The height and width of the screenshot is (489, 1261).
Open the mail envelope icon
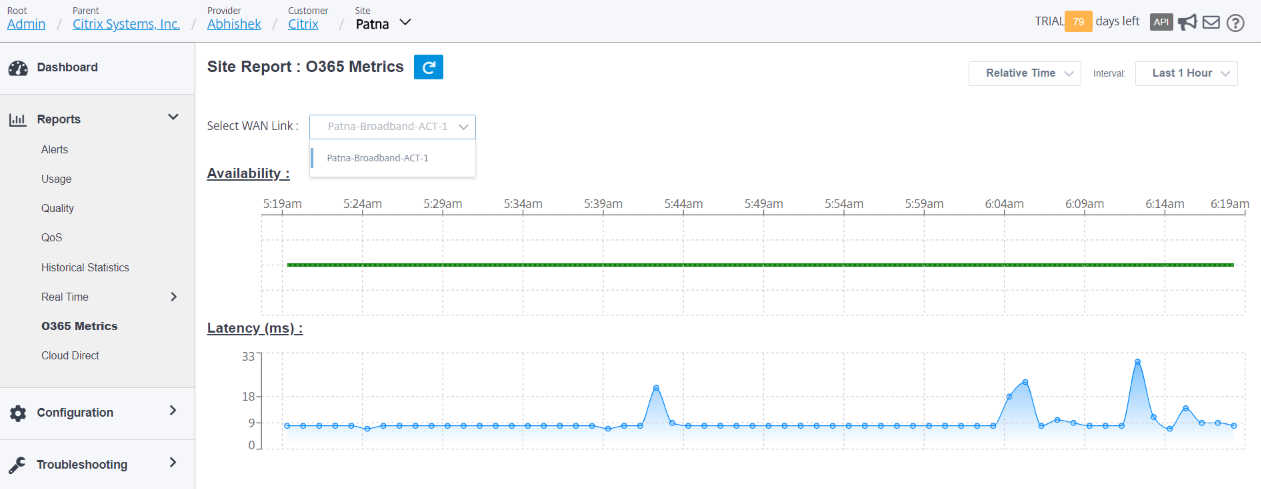[1211, 22]
